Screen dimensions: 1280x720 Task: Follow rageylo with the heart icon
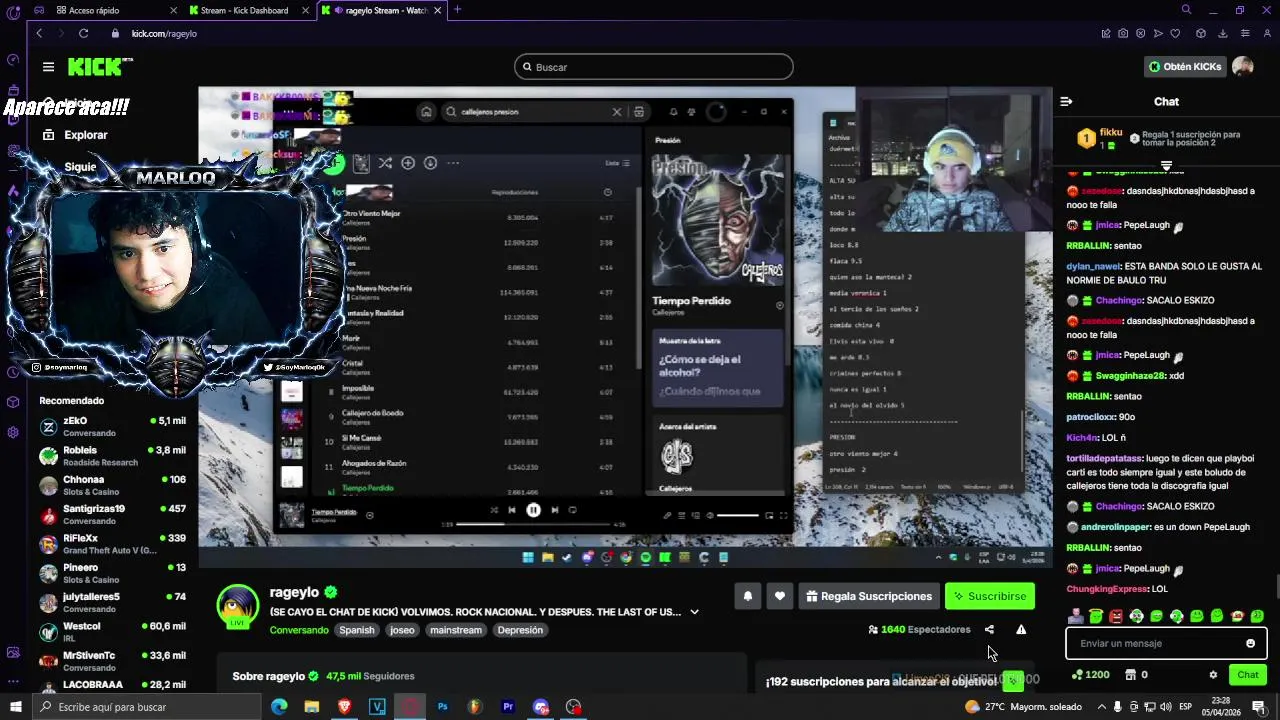pos(780,596)
